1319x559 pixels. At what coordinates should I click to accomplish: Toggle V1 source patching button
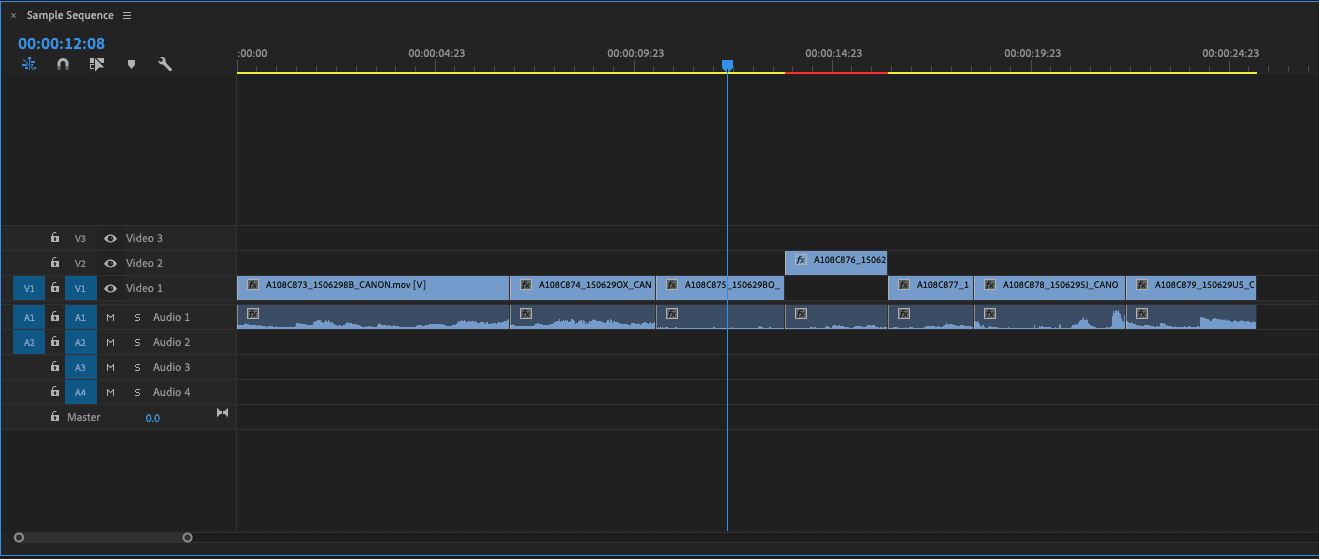click(x=29, y=288)
